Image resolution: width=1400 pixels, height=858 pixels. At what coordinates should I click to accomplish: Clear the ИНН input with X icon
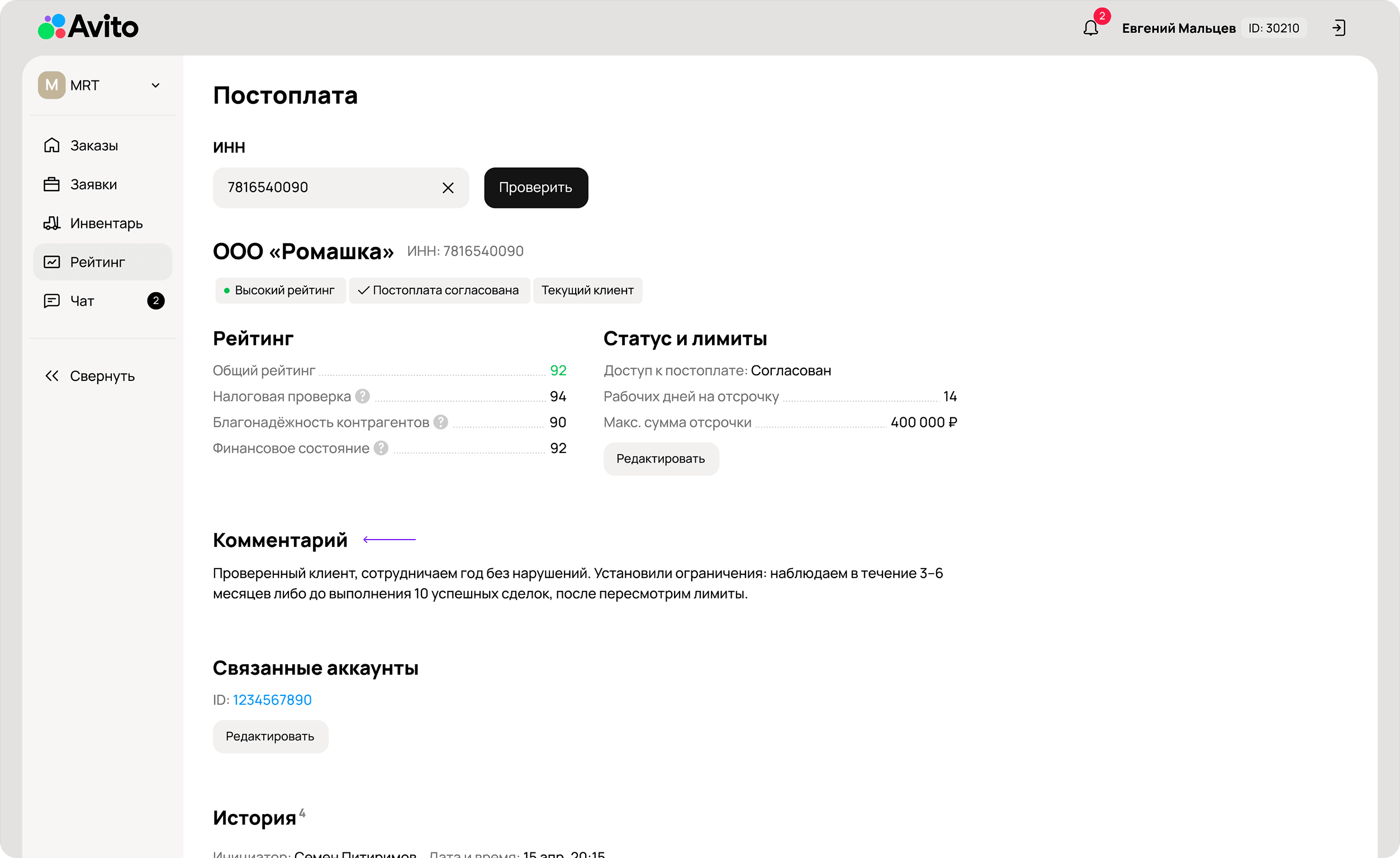tap(448, 188)
